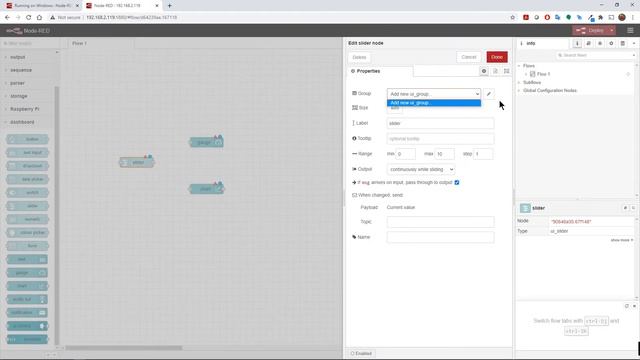This screenshot has height=360, width=640.
Task: Click the Tooltip input field
Action: coord(440,139)
